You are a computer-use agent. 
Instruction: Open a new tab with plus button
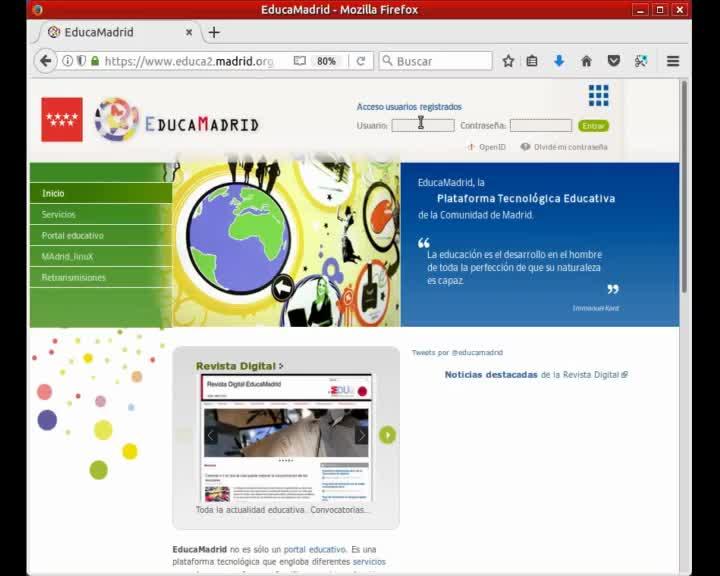tap(214, 32)
